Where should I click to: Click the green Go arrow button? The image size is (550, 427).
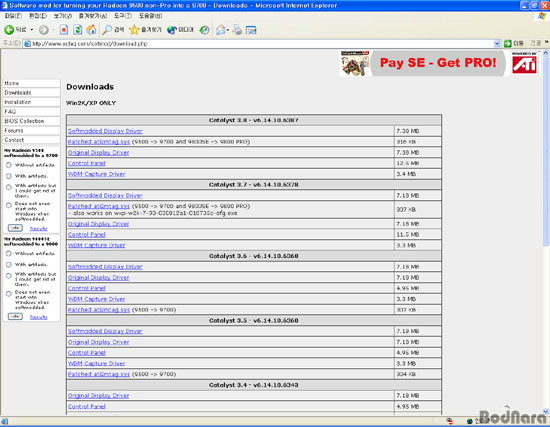pos(508,44)
